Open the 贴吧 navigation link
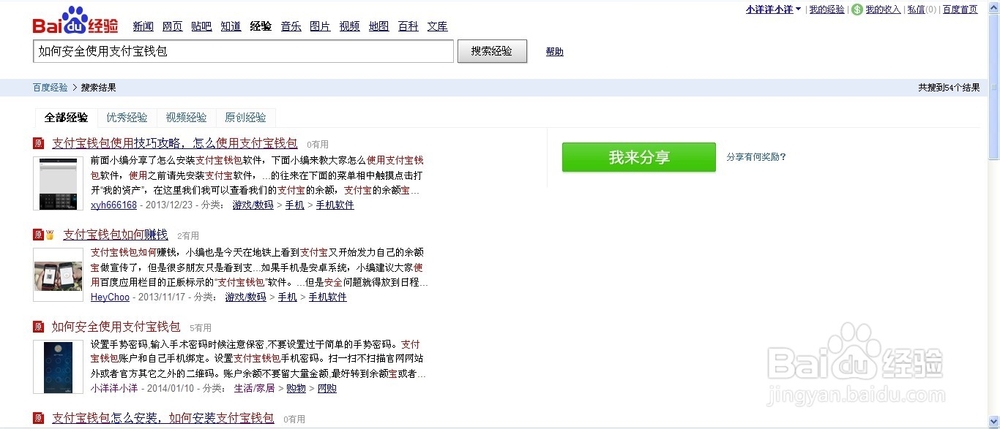The width and height of the screenshot is (1000, 429). point(202,26)
